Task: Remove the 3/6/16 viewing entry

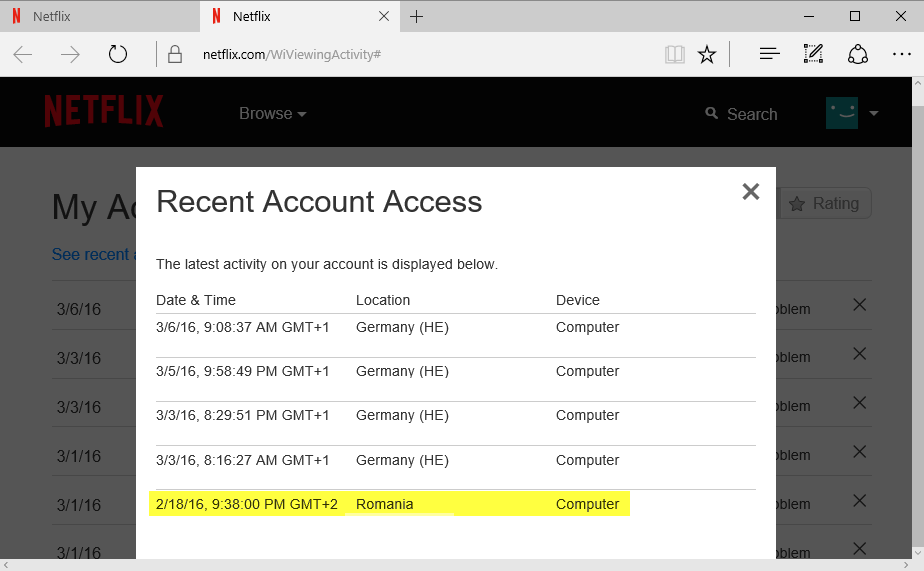Action: (860, 305)
